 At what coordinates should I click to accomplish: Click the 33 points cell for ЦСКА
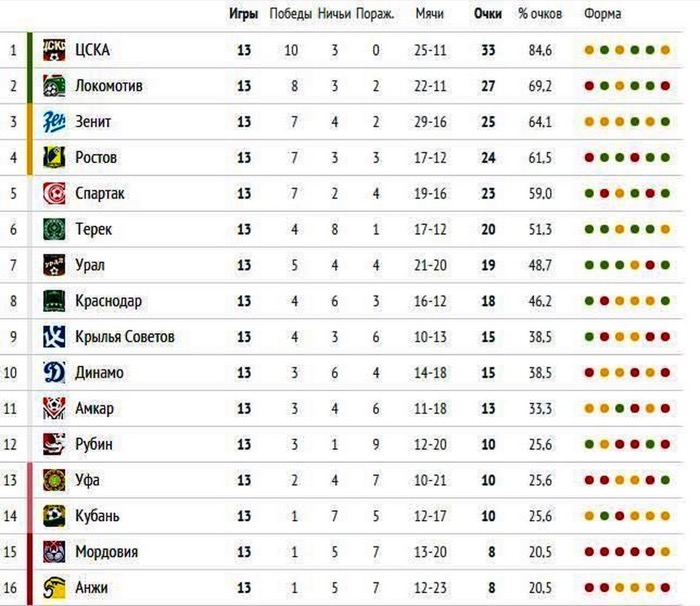488,50
